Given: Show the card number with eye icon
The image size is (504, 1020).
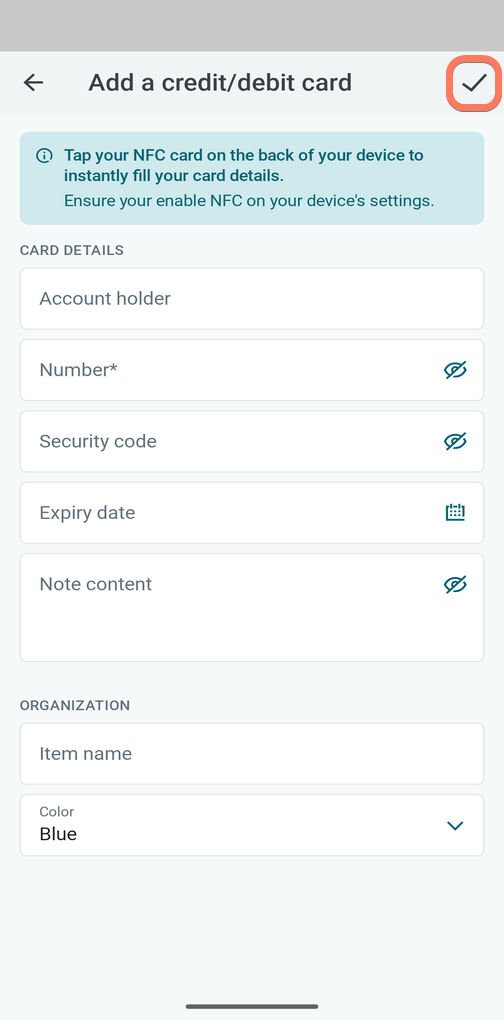Looking at the screenshot, I should (x=455, y=370).
